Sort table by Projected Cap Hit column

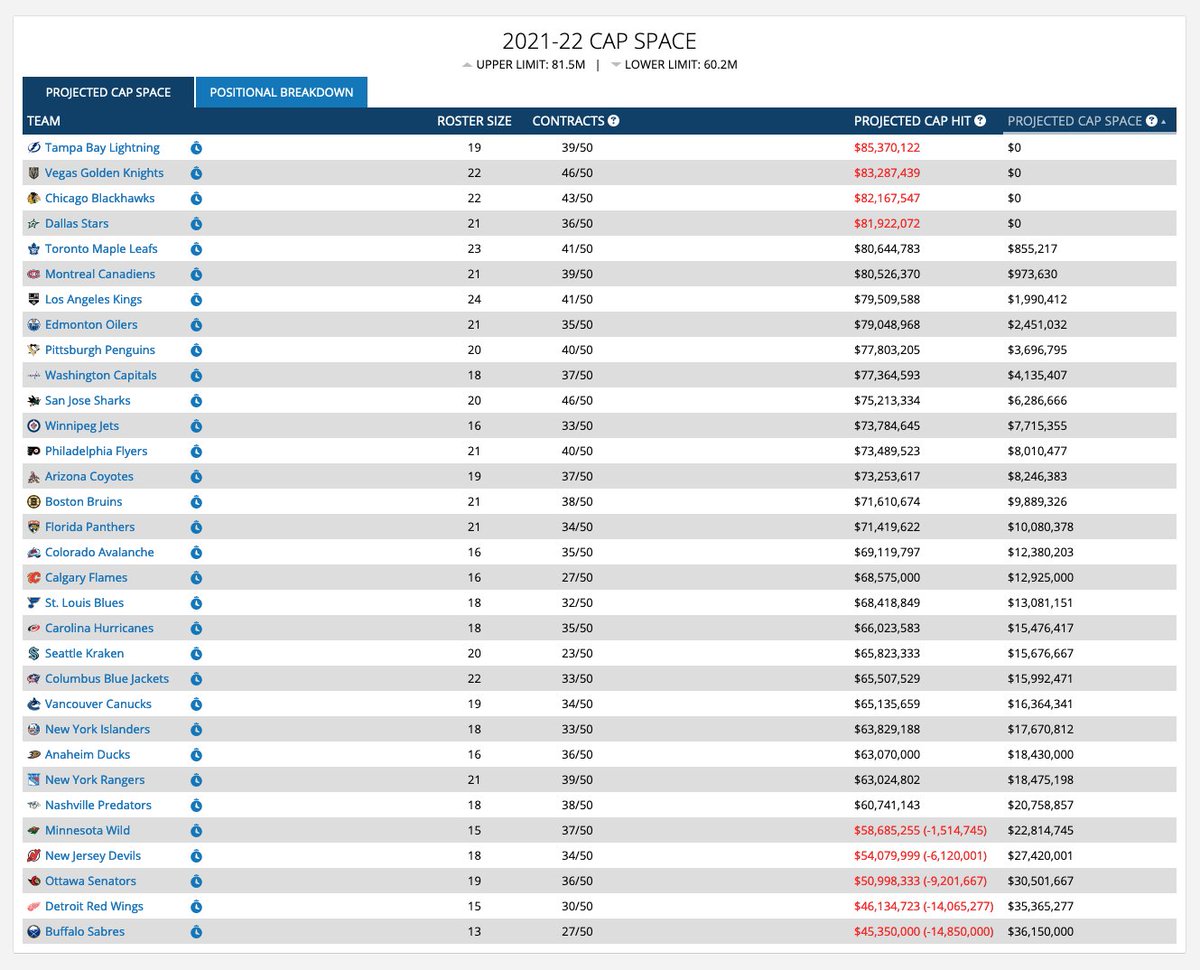912,121
